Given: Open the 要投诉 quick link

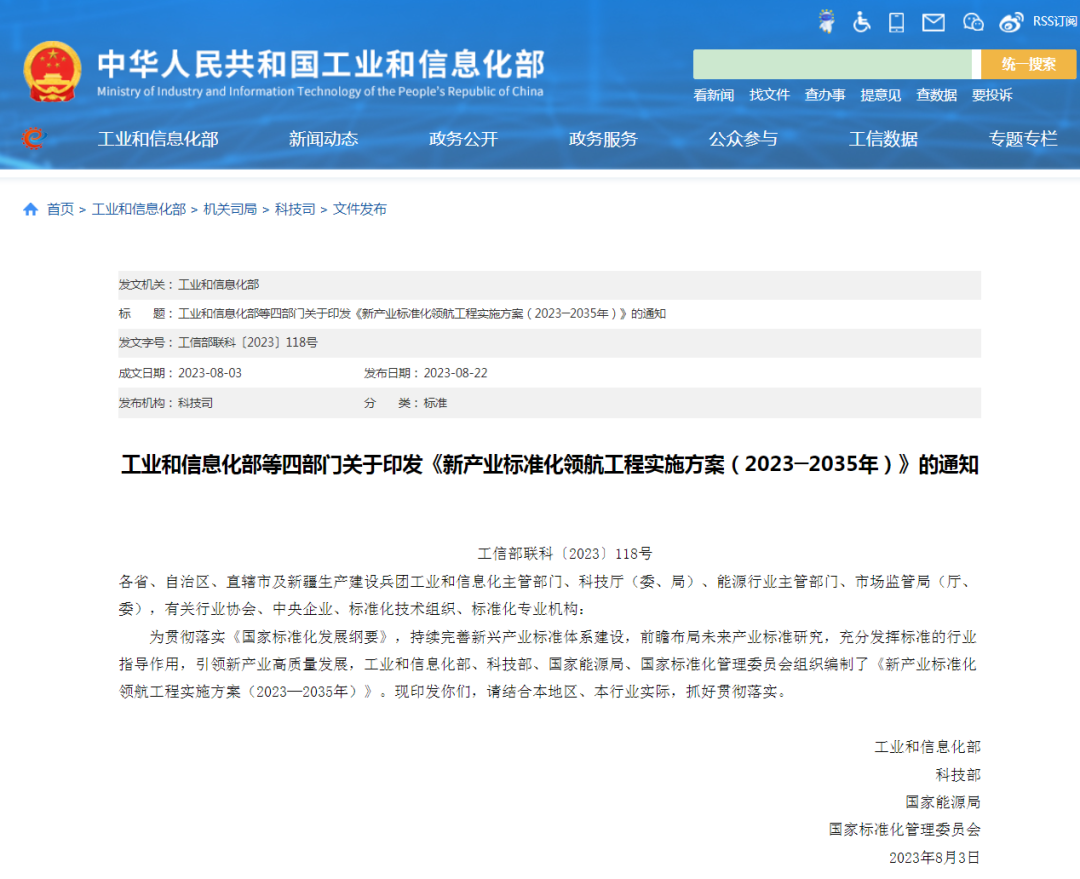Looking at the screenshot, I should [991, 95].
